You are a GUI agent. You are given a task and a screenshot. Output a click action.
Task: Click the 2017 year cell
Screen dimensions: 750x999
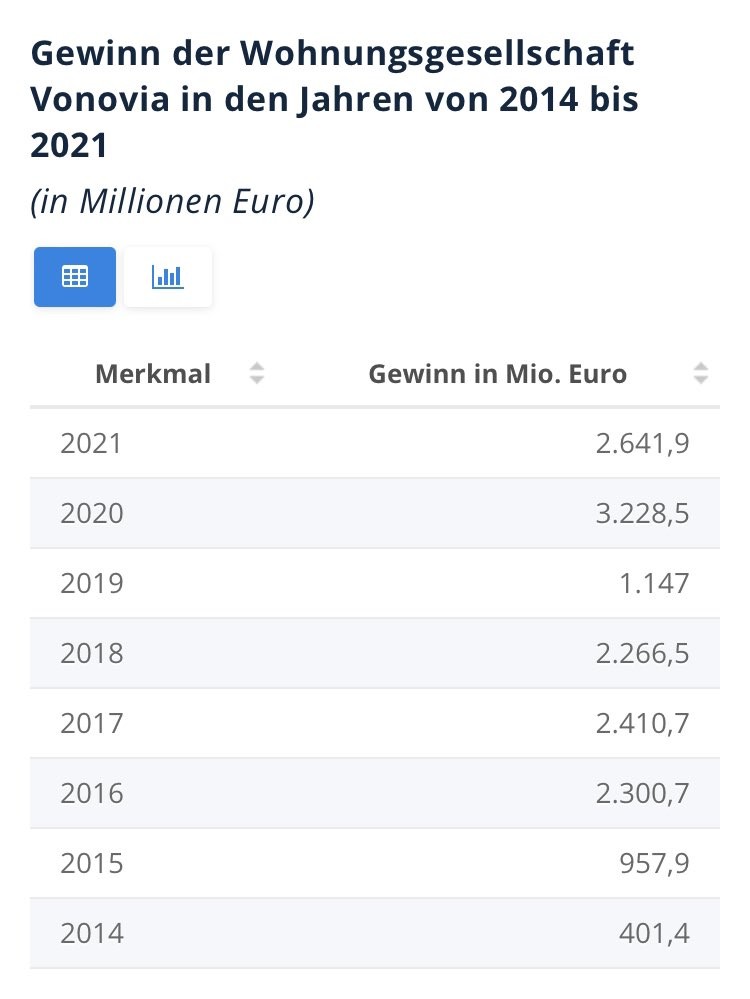(91, 723)
